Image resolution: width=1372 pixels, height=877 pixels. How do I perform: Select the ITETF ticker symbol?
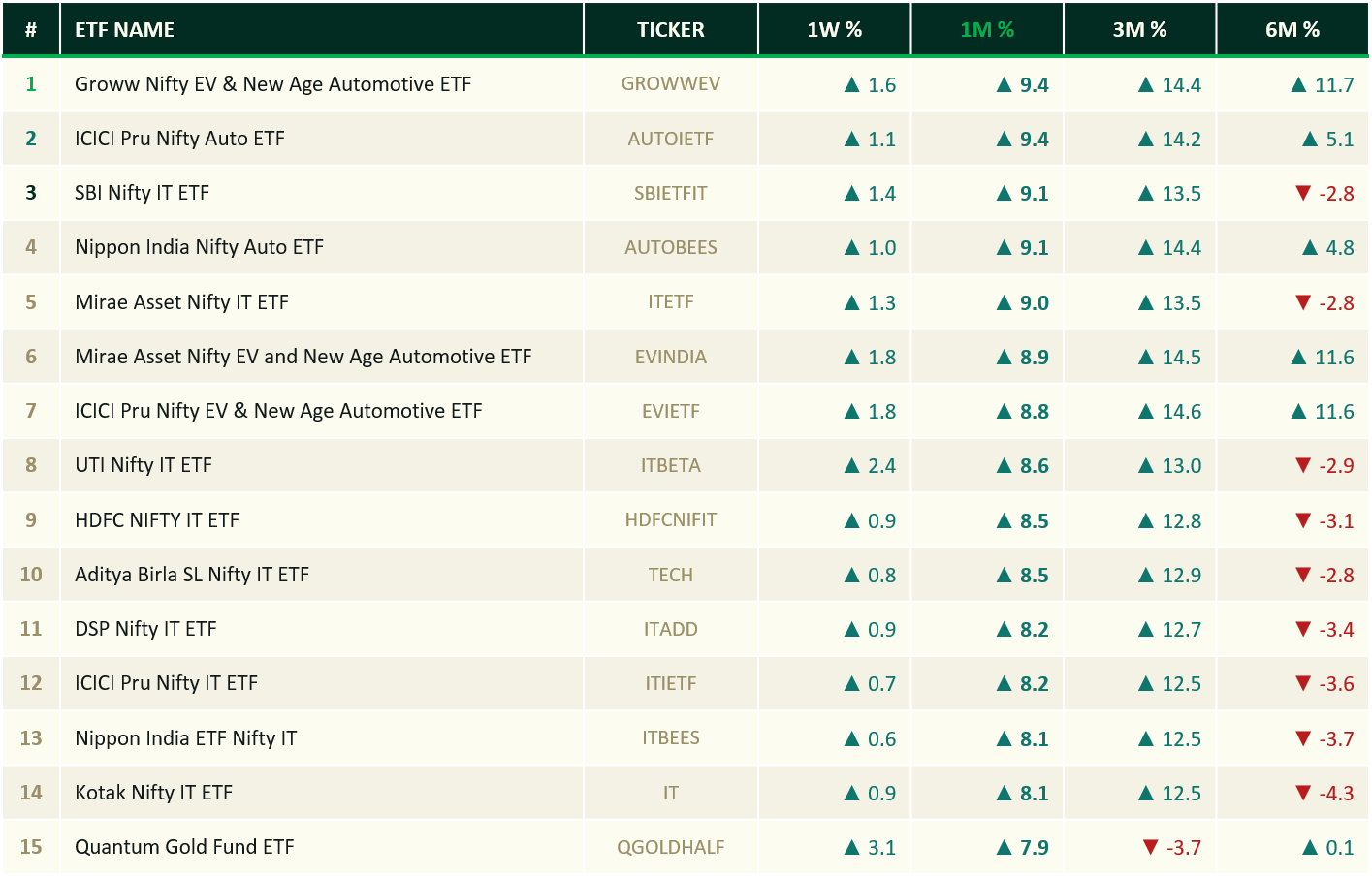coord(671,302)
